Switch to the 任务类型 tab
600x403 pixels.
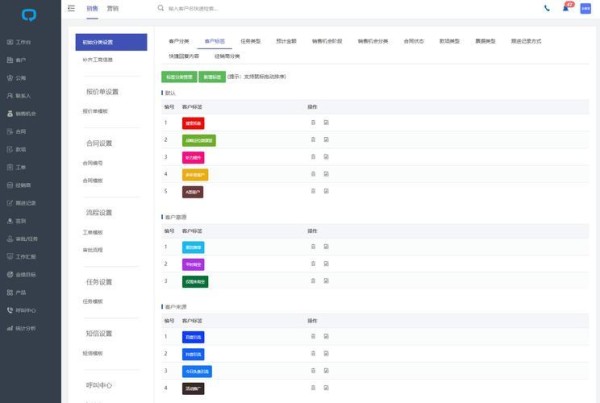pos(251,41)
